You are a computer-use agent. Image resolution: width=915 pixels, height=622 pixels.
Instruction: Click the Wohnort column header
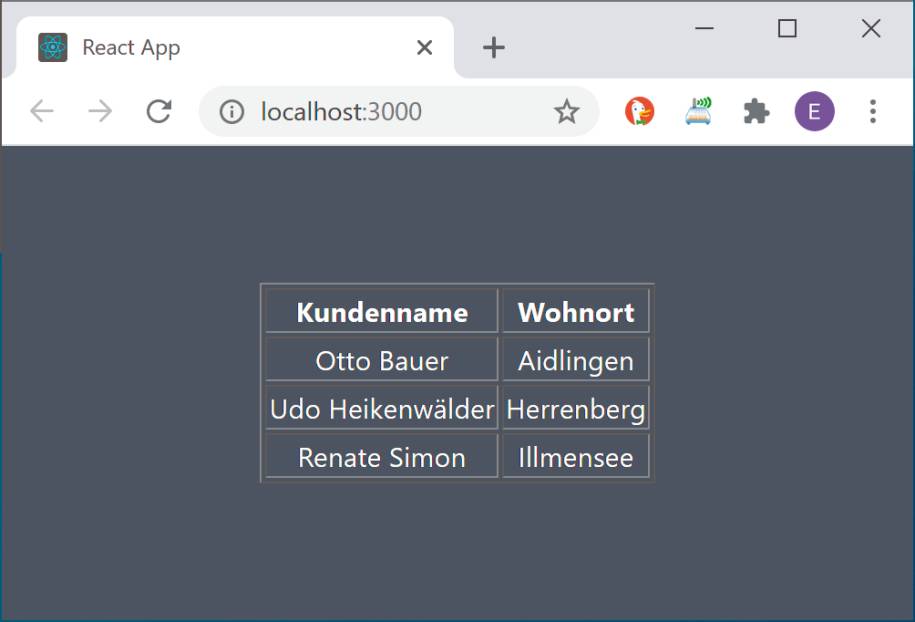click(x=575, y=311)
